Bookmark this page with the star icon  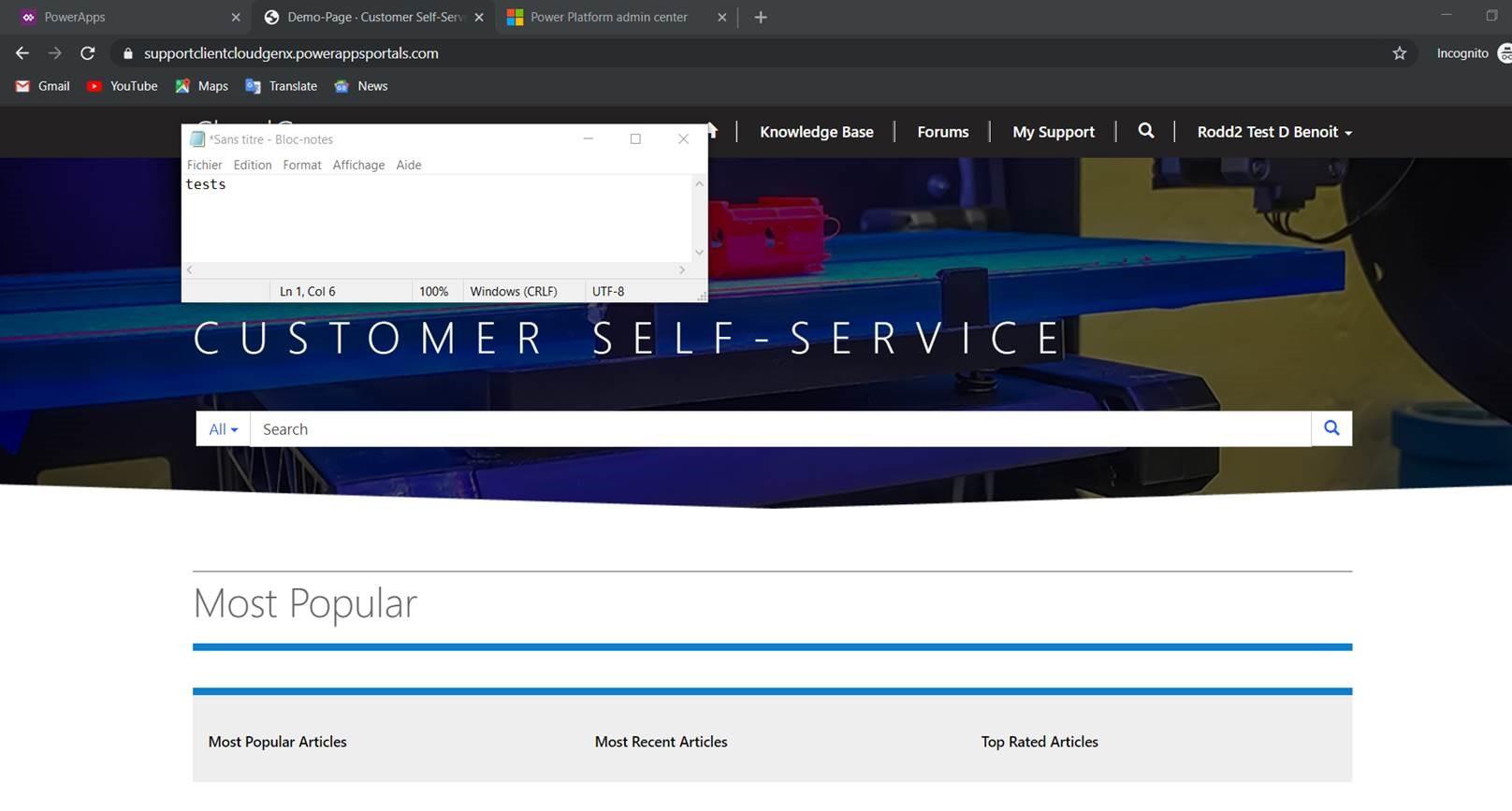coord(1399,53)
